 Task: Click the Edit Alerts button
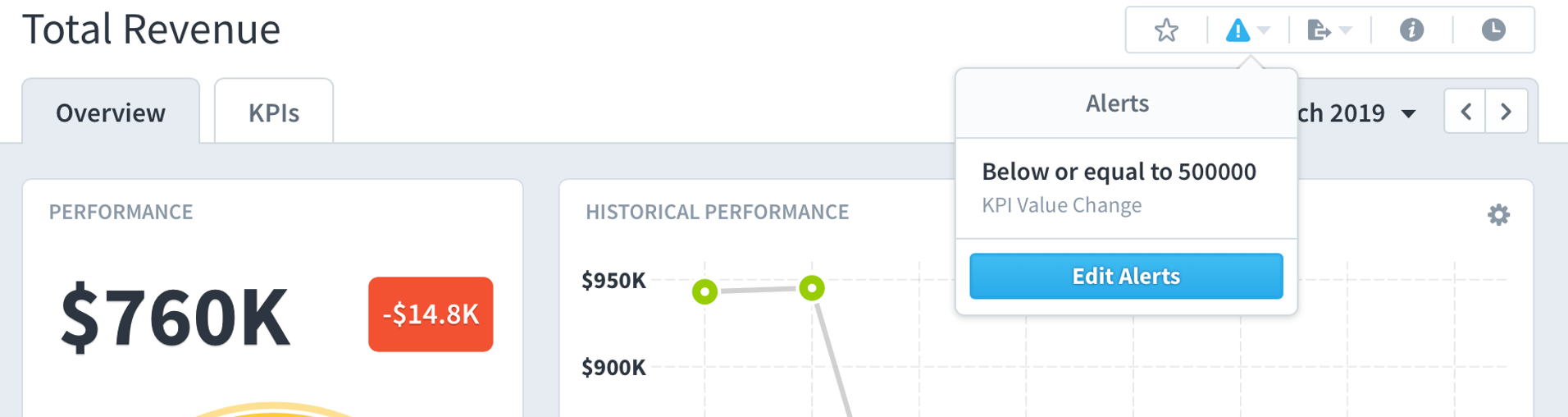click(x=1126, y=276)
